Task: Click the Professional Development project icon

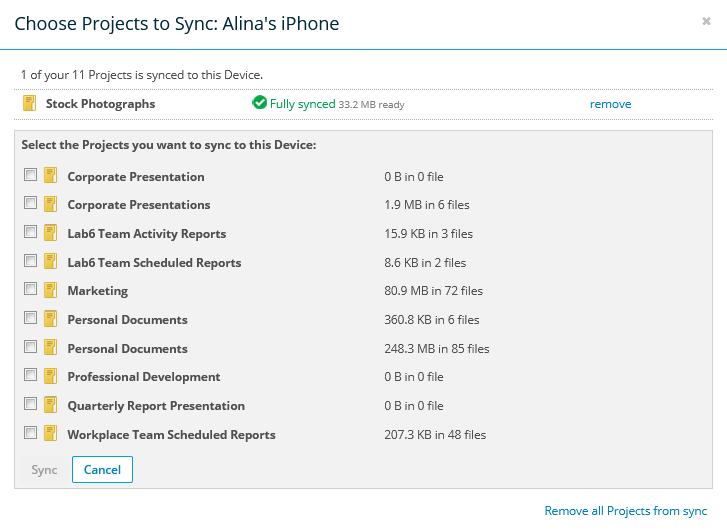Action: pyautogui.click(x=51, y=376)
